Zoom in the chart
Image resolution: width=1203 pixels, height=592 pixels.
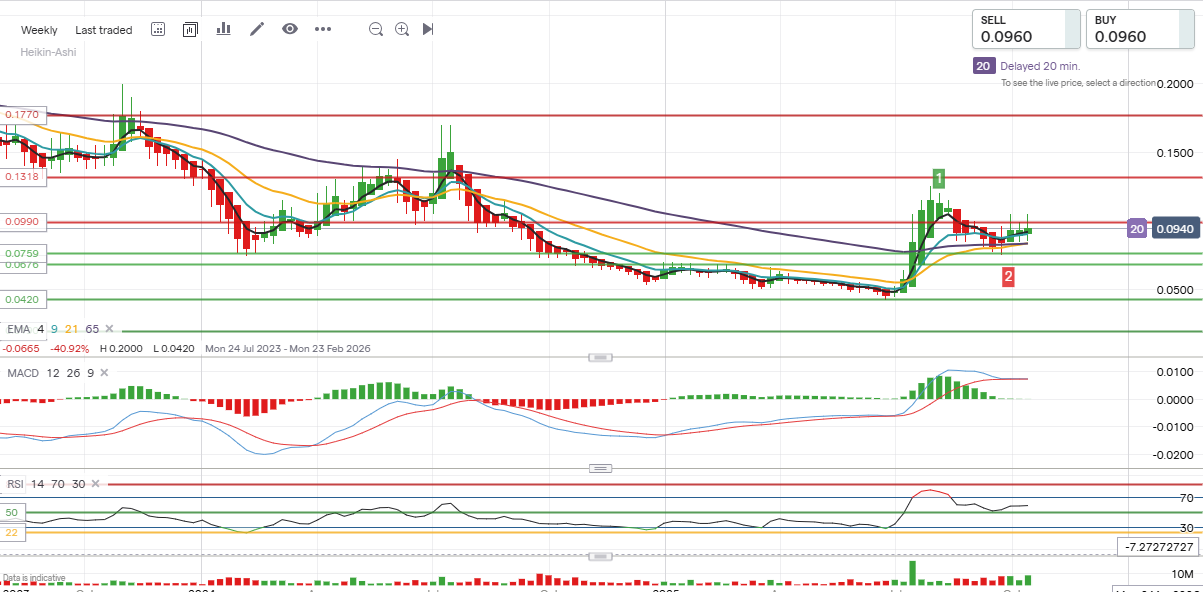tap(402, 29)
